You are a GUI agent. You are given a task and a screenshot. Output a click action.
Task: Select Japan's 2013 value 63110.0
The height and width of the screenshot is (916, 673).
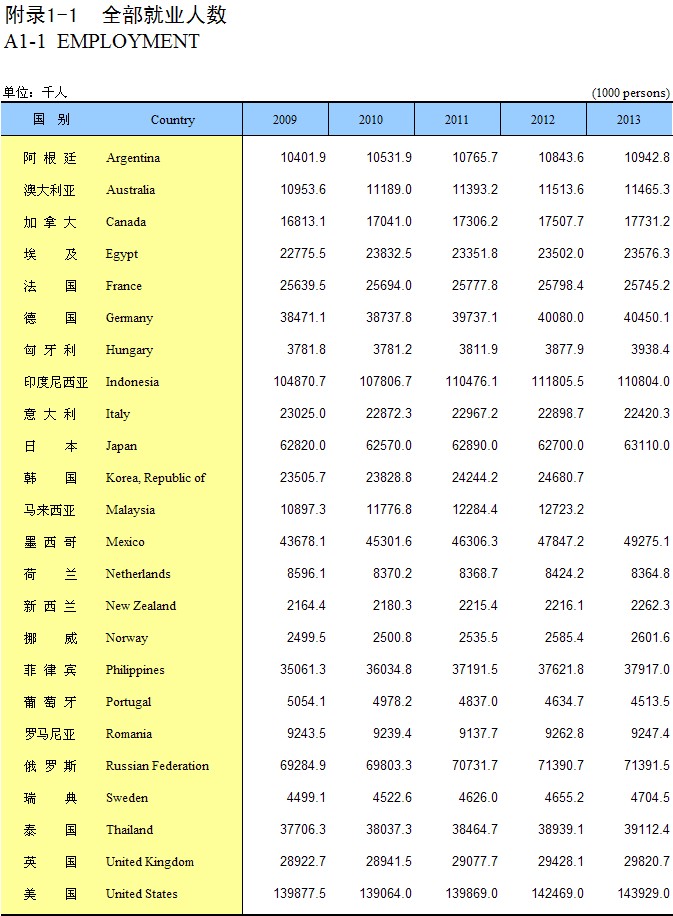click(646, 446)
